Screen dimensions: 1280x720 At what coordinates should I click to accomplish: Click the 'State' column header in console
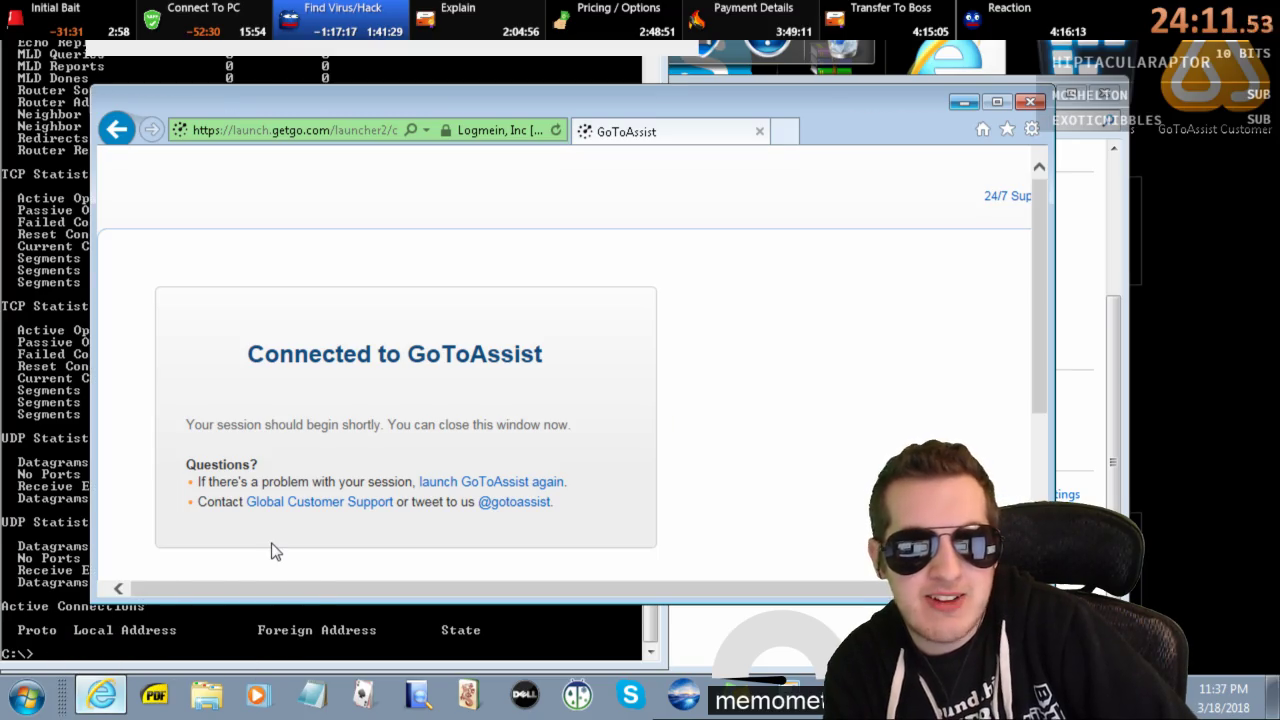(x=461, y=630)
